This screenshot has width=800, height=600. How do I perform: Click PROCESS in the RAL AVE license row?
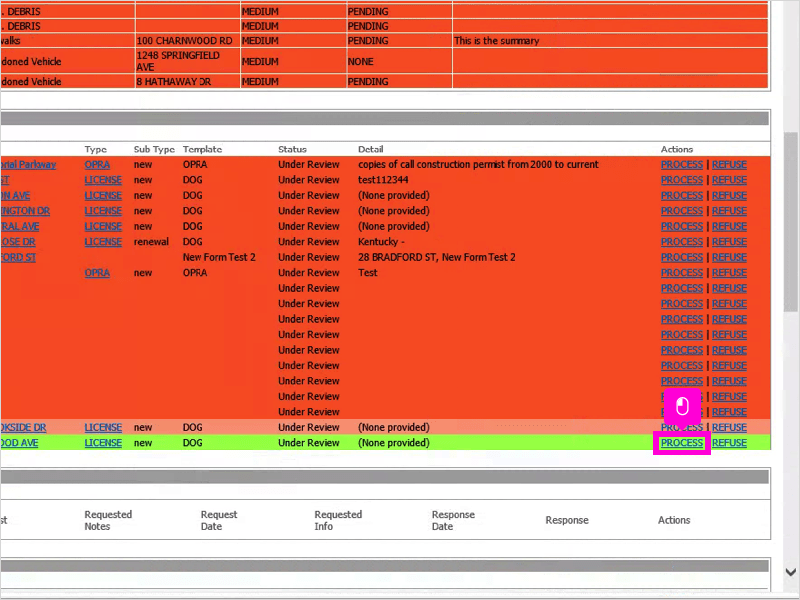(682, 227)
